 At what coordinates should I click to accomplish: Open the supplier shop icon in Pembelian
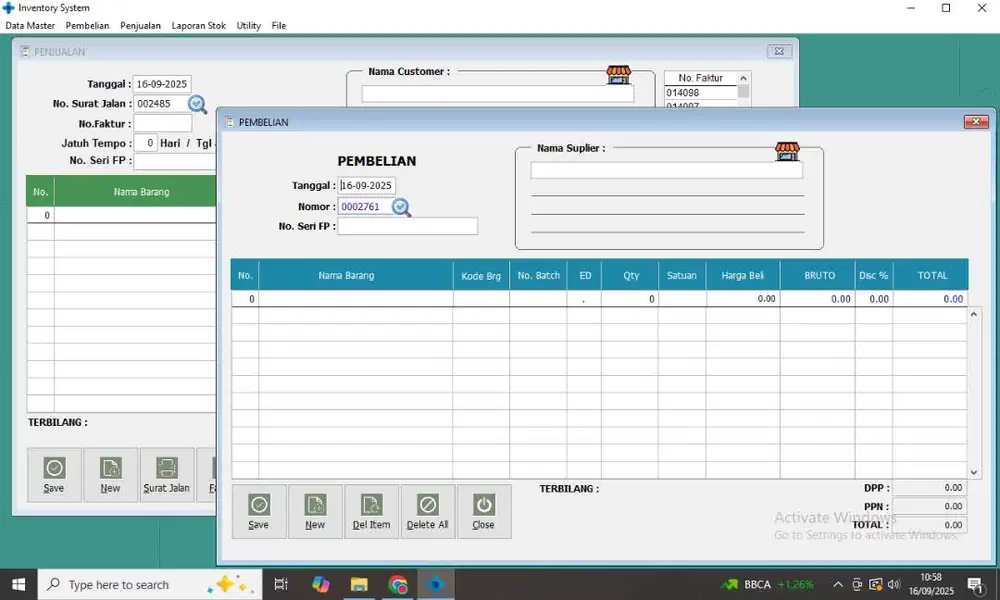tap(787, 151)
